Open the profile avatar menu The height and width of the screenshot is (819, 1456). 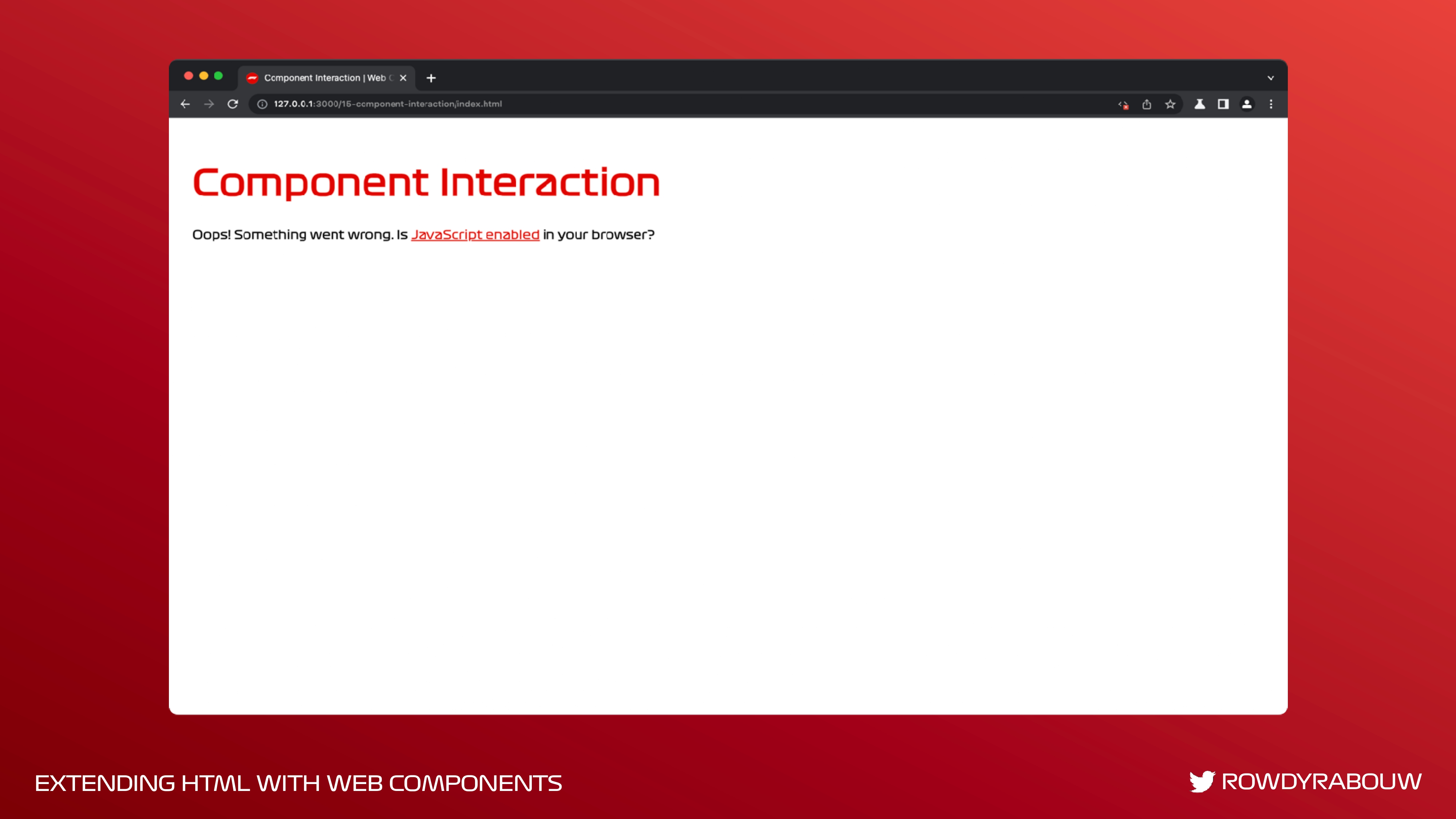click(x=1247, y=104)
